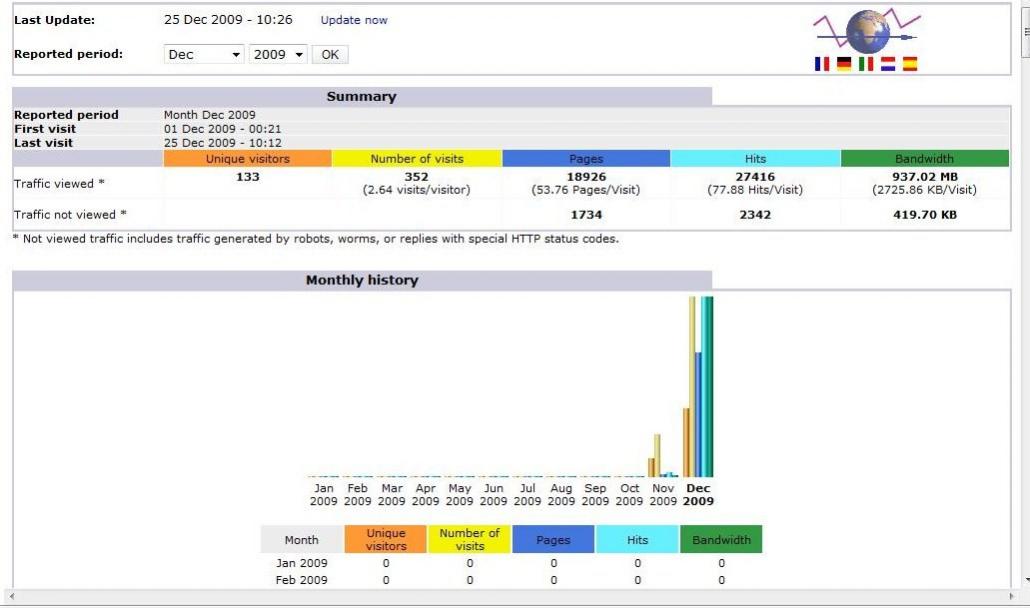The width and height of the screenshot is (1030, 608).
Task: Expand the year dropdown showing 2009
Action: click(278, 55)
